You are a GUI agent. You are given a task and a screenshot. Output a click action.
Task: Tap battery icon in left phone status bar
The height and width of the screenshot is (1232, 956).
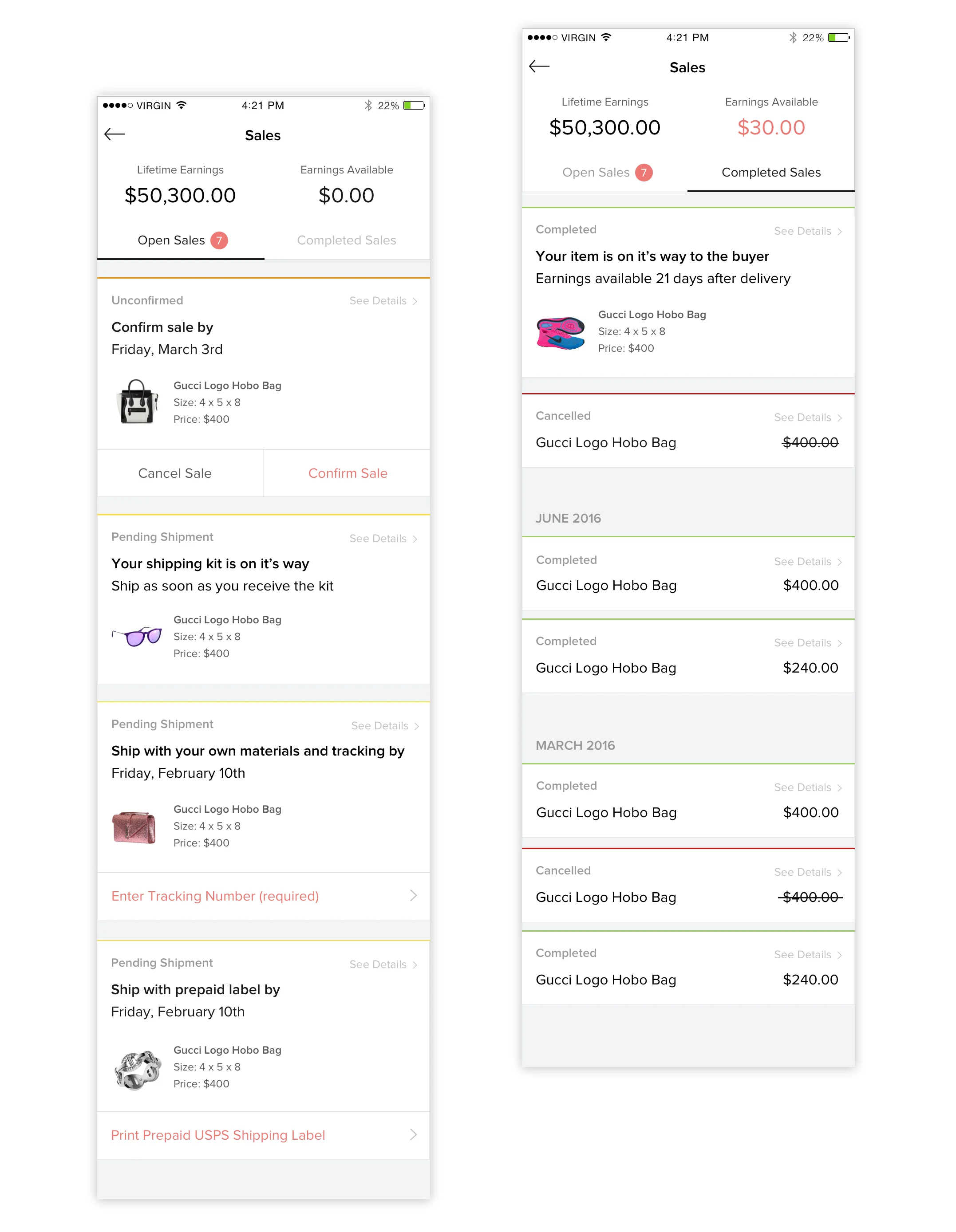tap(414, 106)
